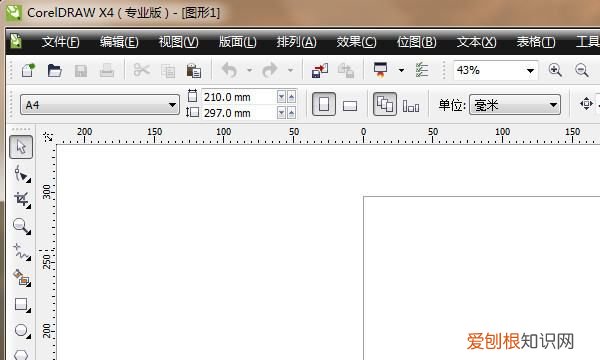Toggle apply layout to all pages
This screenshot has height=360, width=600.
coord(385,104)
